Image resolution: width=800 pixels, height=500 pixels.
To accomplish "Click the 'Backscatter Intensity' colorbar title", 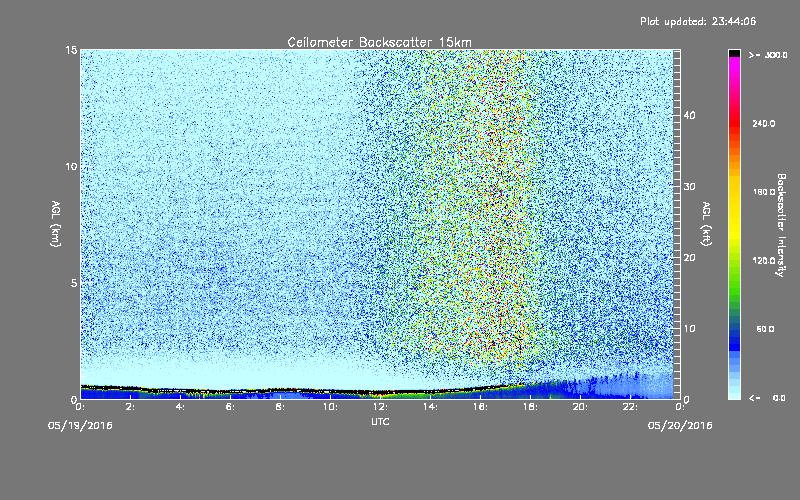I will (781, 225).
